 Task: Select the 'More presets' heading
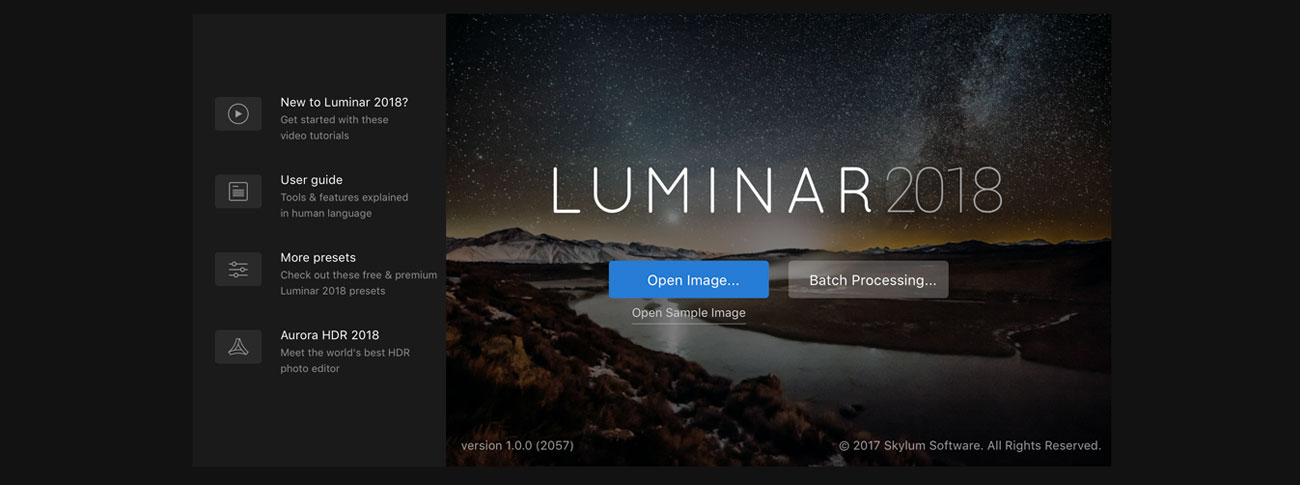point(318,257)
